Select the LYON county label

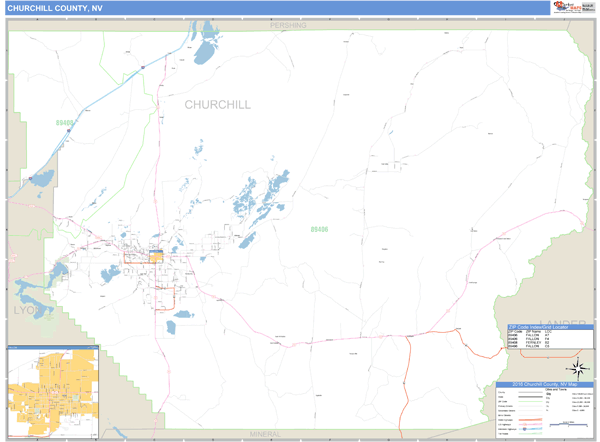pyautogui.click(x=32, y=311)
